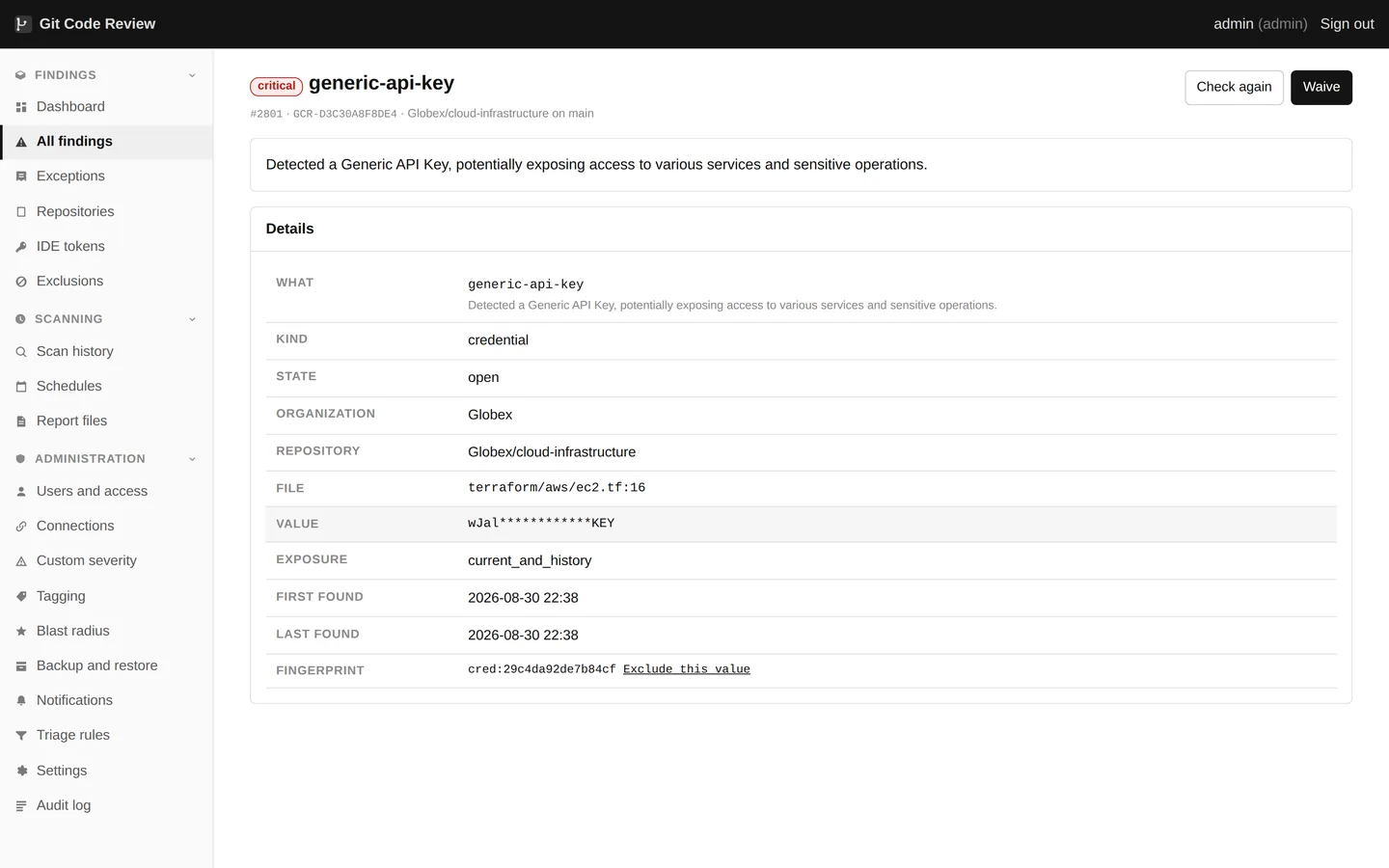This screenshot has width=1389, height=868.
Task: Click the Exceptions sidebar icon
Action: click(x=21, y=176)
